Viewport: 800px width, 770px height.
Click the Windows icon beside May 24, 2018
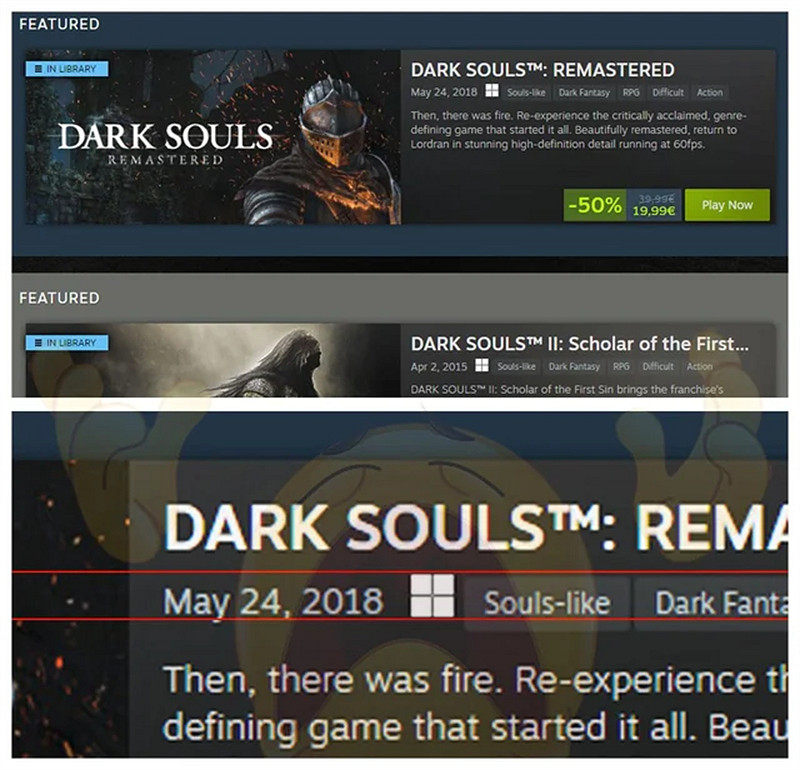(492, 91)
